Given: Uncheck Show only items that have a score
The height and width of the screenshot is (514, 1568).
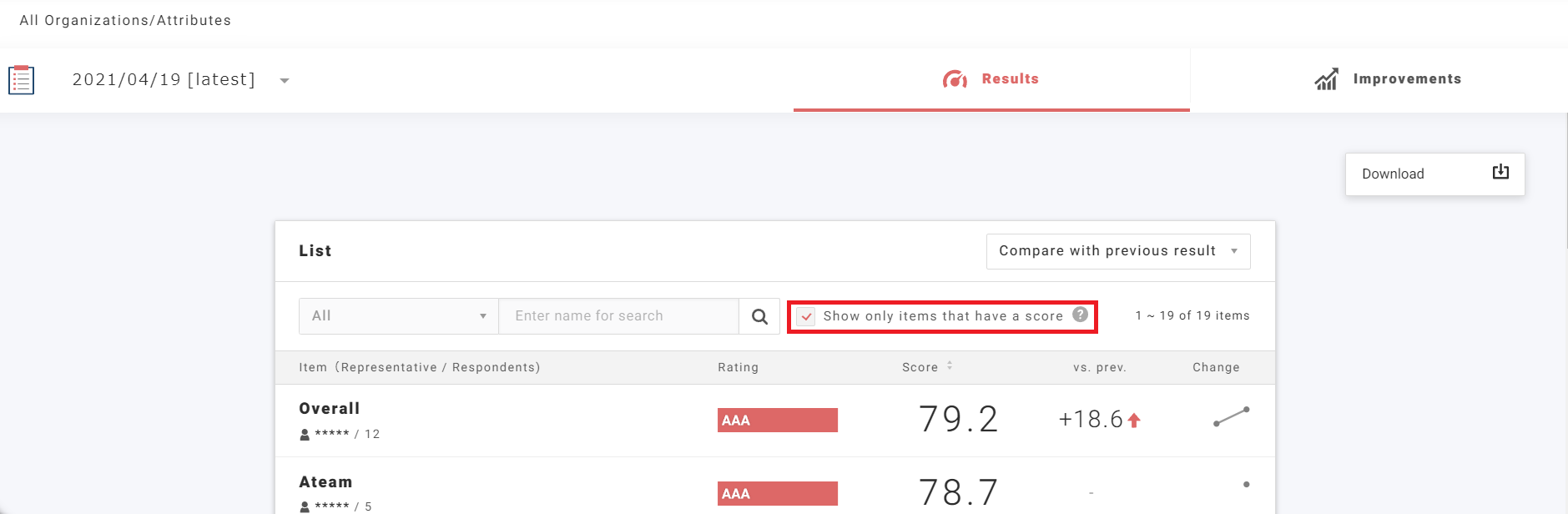Looking at the screenshot, I should tap(806, 316).
